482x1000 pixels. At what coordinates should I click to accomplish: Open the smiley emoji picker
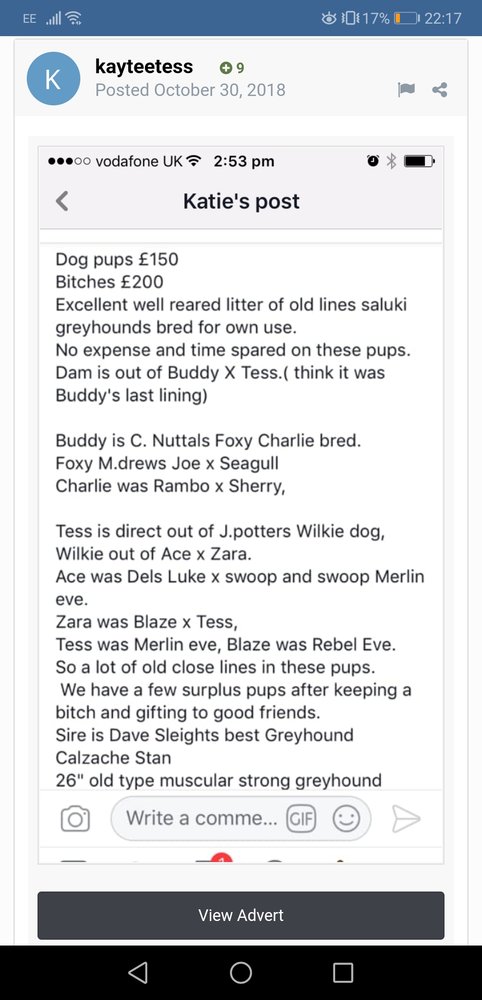coord(346,819)
